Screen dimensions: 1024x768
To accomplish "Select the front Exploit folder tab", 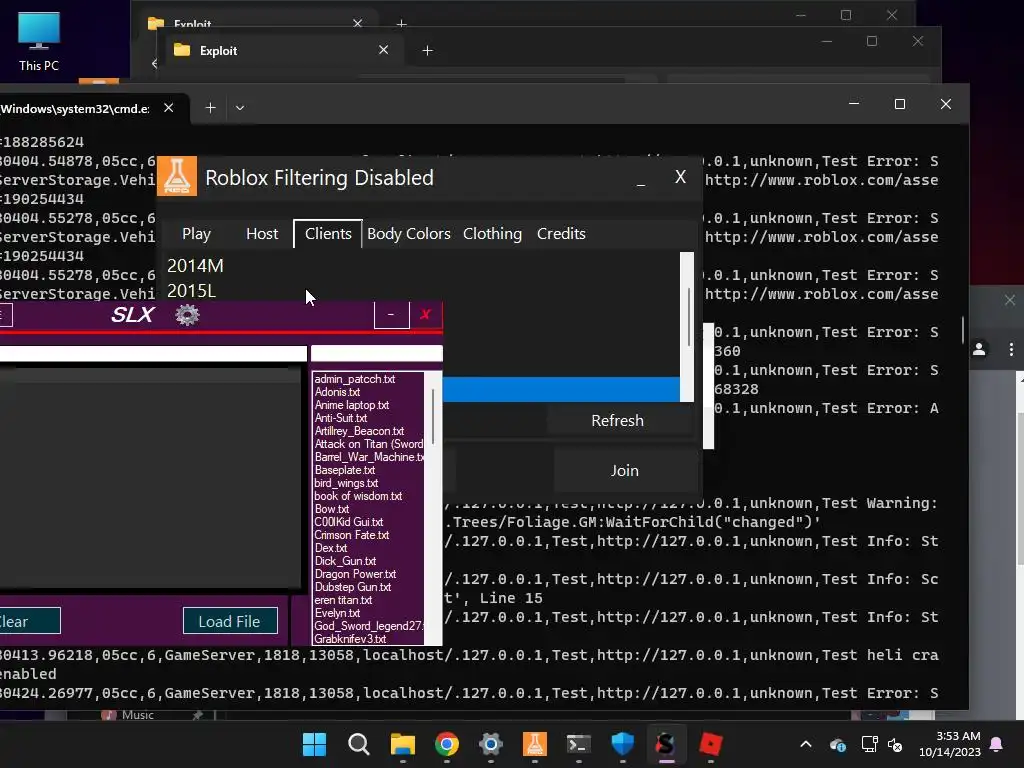I will 281,50.
